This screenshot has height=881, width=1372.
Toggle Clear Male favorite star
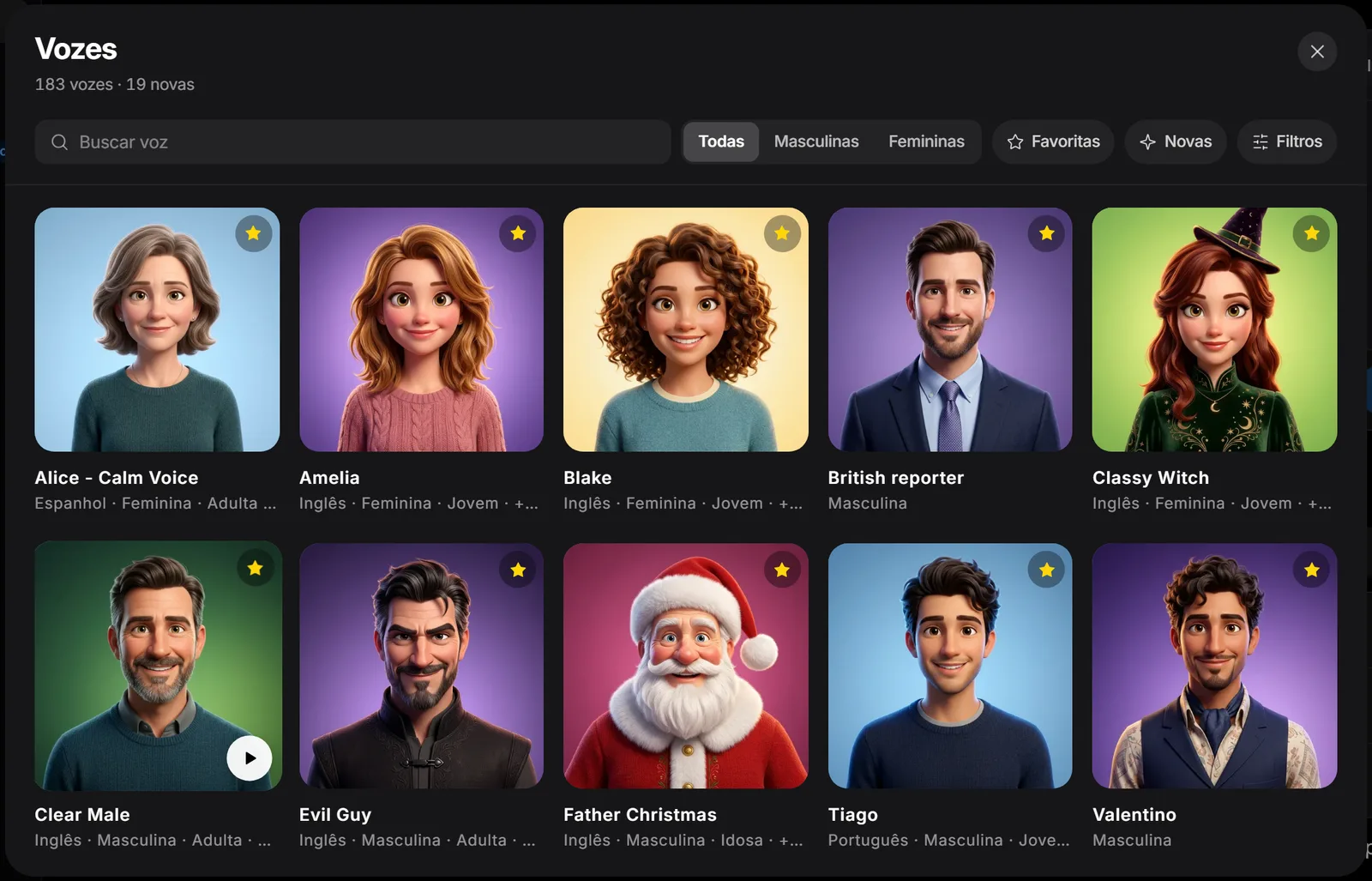click(x=256, y=568)
